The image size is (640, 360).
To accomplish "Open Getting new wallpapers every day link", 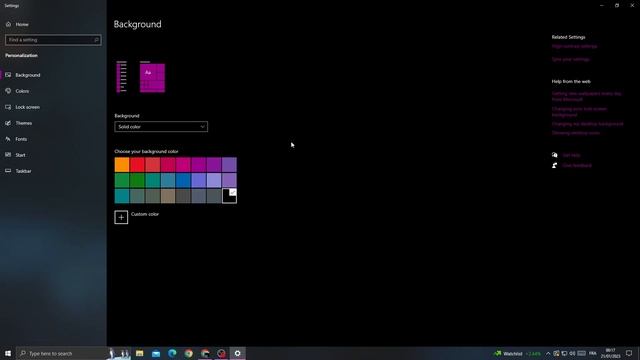I will [x=587, y=96].
